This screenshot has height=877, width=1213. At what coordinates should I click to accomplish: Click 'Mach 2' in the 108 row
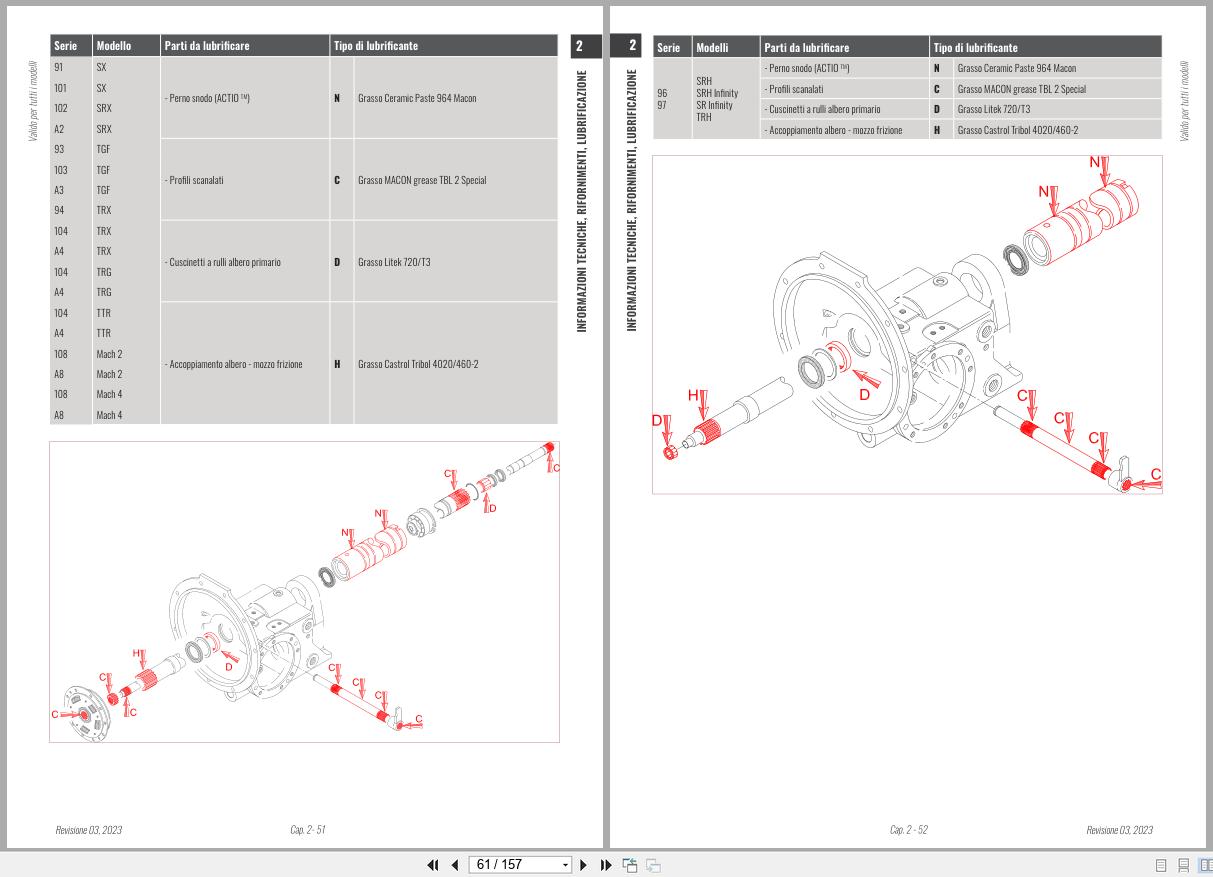click(x=109, y=354)
